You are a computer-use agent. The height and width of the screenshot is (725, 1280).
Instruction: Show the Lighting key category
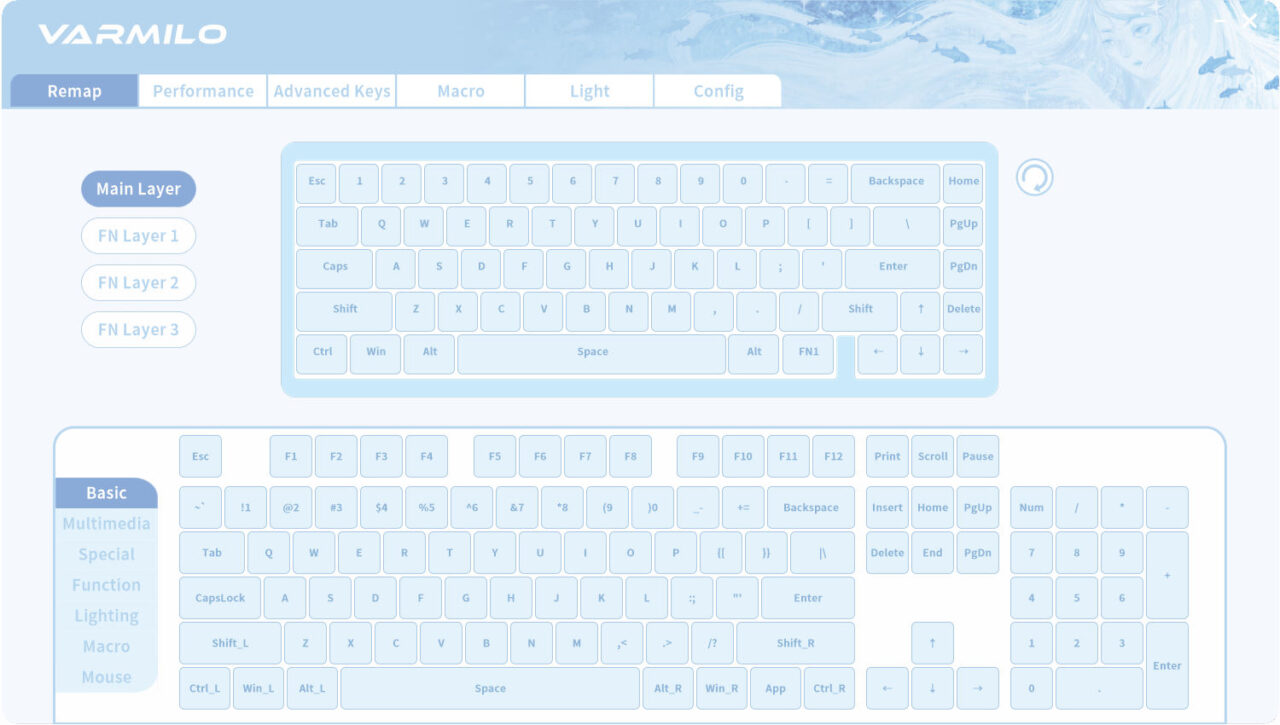(106, 616)
